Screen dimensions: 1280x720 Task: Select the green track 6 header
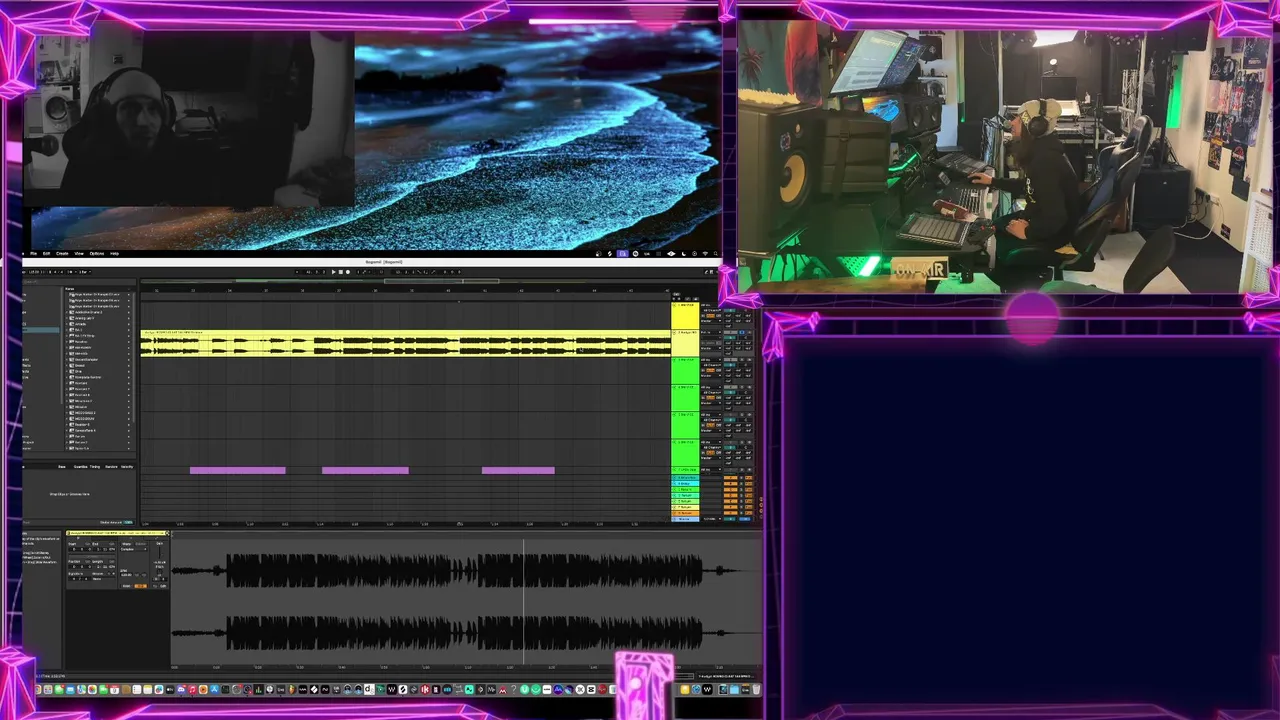[x=685, y=453]
